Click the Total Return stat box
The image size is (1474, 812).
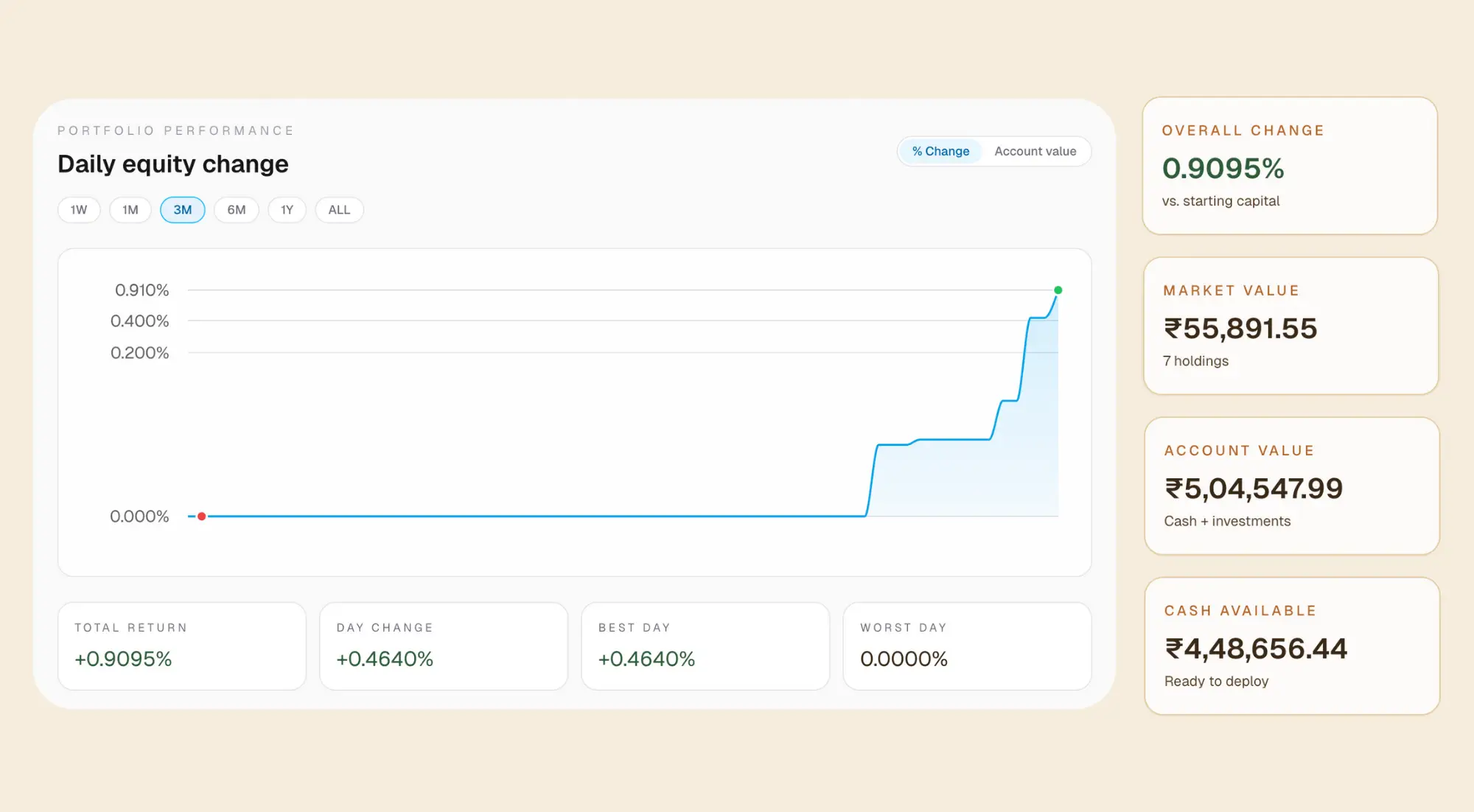click(181, 645)
